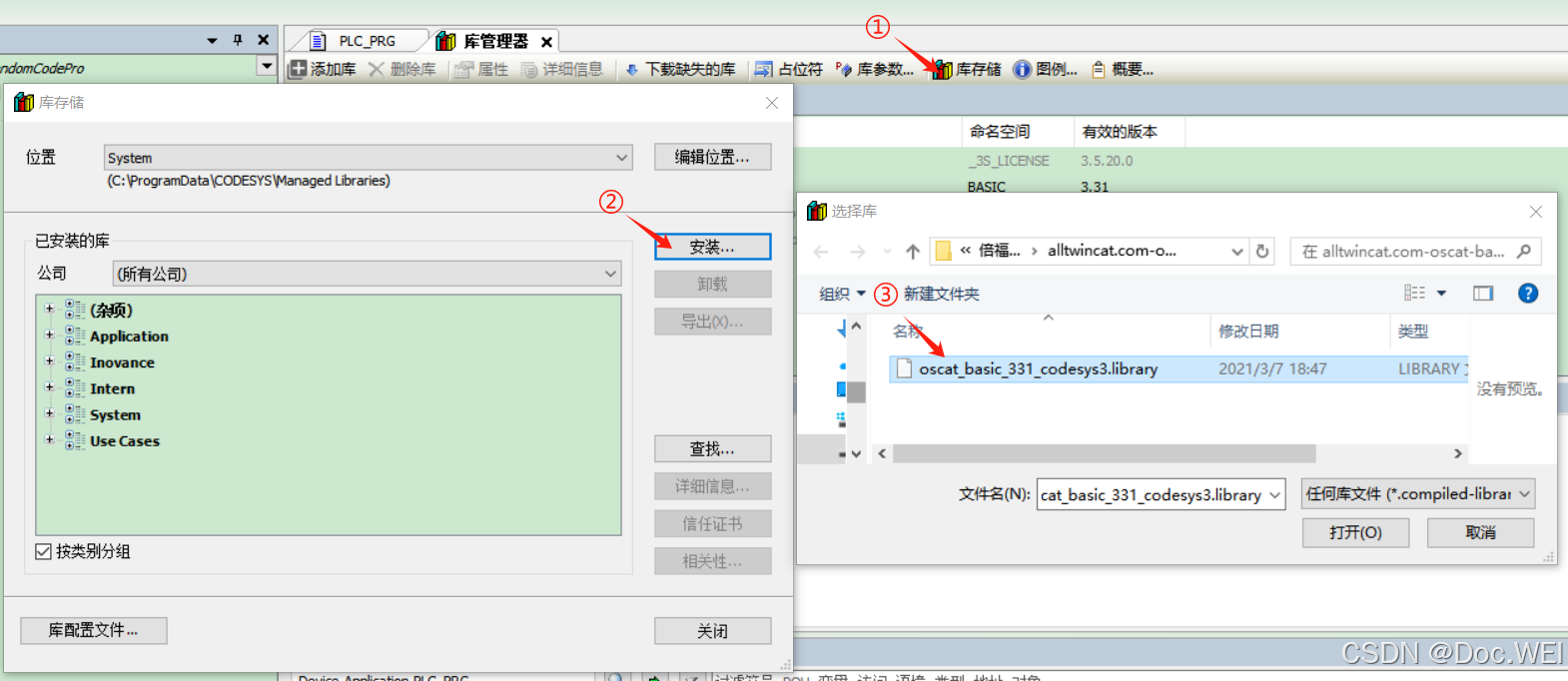Click the 编辑位置 Edit Locations button

(713, 157)
